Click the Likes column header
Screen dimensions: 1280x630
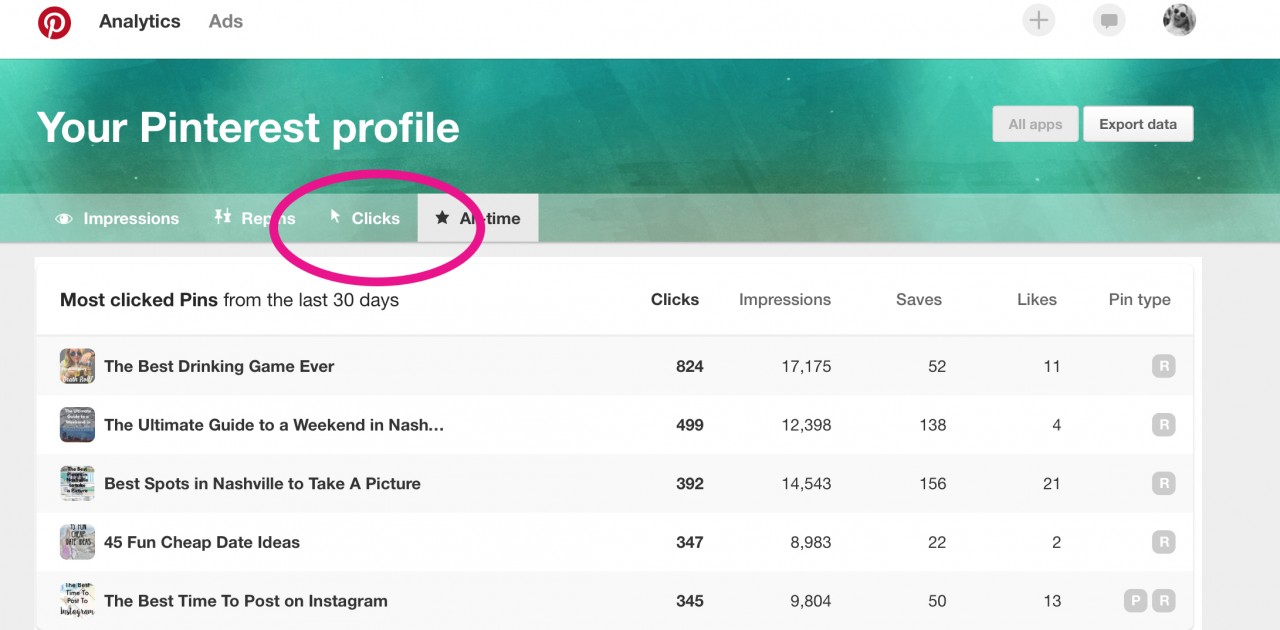coord(1037,299)
